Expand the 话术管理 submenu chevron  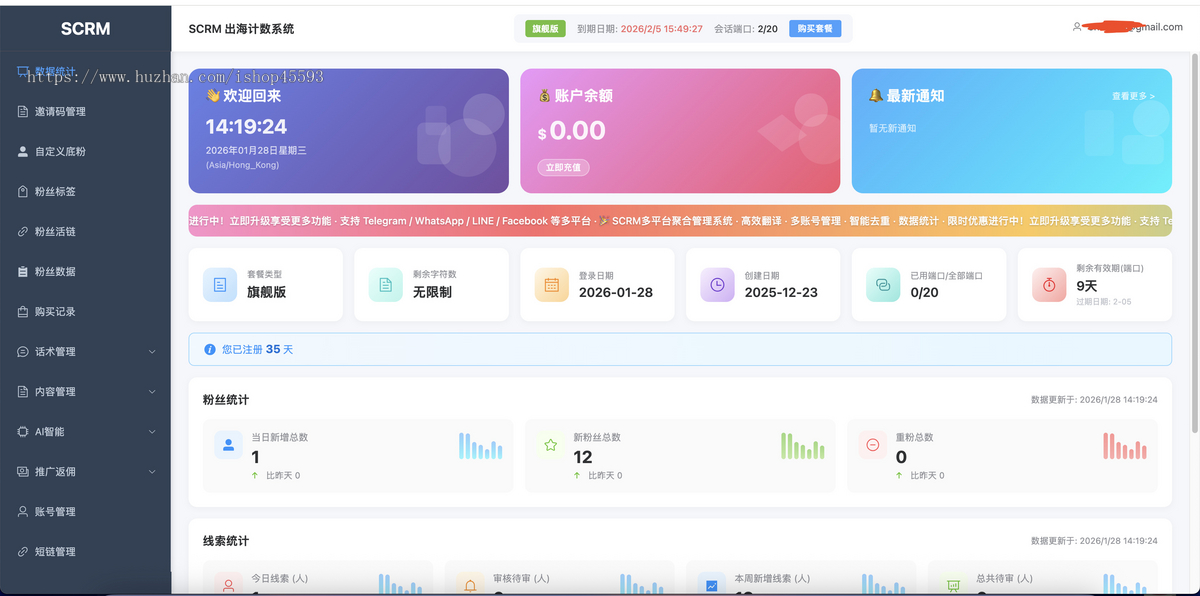(152, 352)
